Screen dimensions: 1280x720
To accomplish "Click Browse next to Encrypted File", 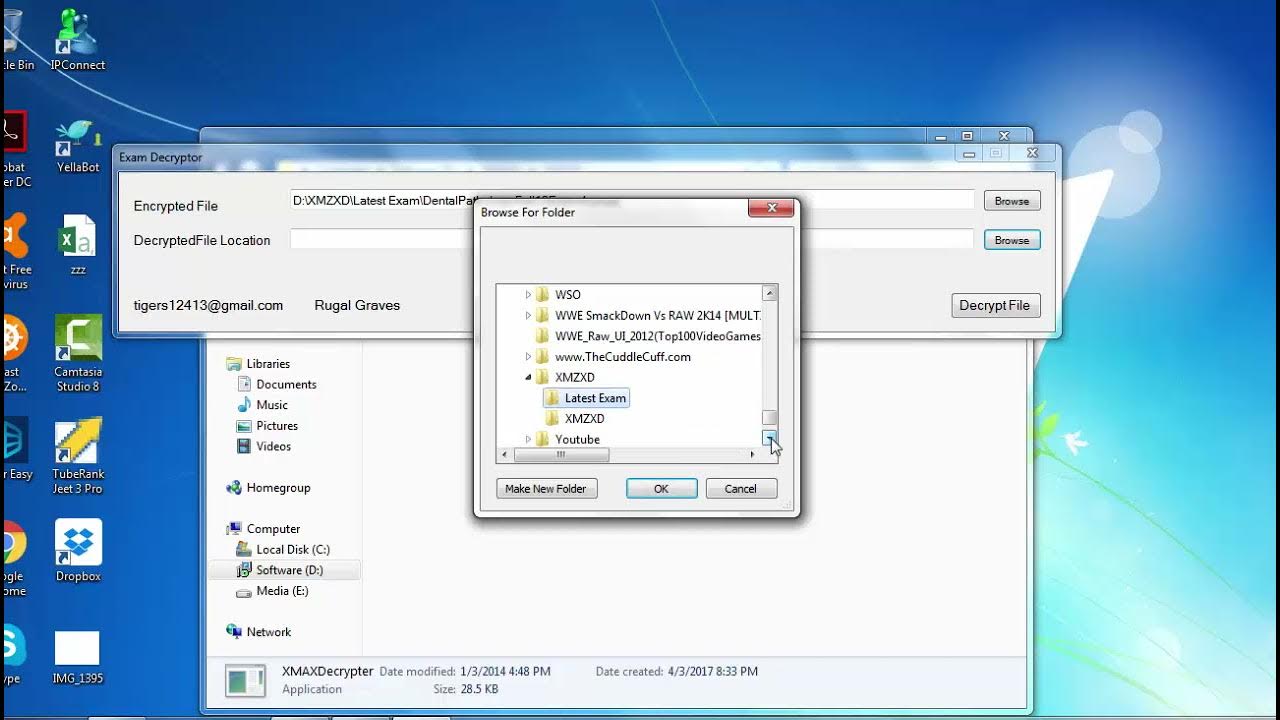I will pos(1012,201).
